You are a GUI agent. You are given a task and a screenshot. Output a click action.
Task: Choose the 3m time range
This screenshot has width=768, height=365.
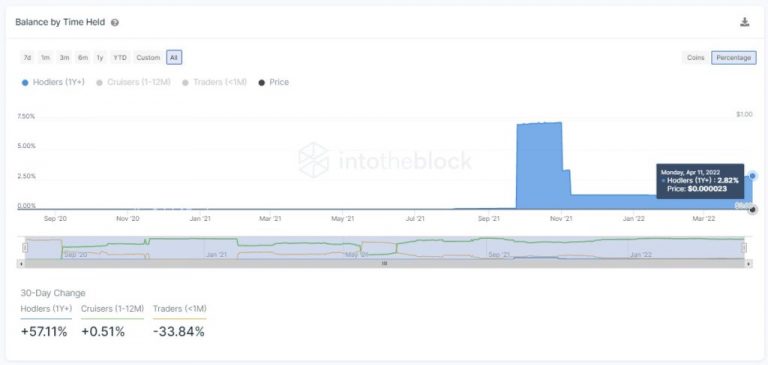(64, 58)
